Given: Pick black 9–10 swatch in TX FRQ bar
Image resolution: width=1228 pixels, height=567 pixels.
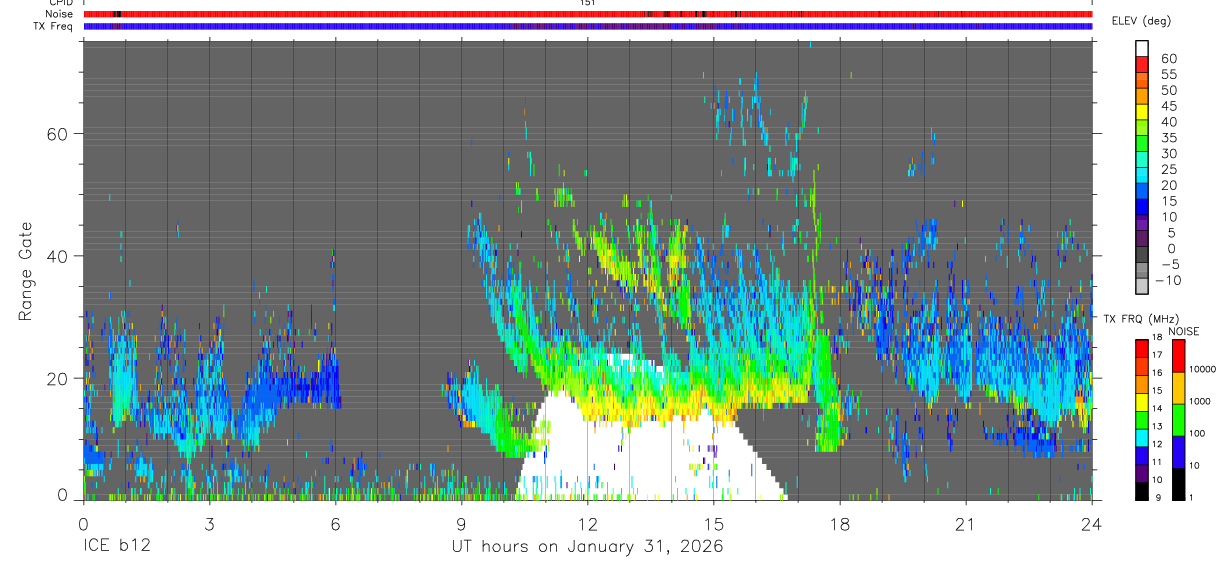Looking at the screenshot, I should 1141,491.
